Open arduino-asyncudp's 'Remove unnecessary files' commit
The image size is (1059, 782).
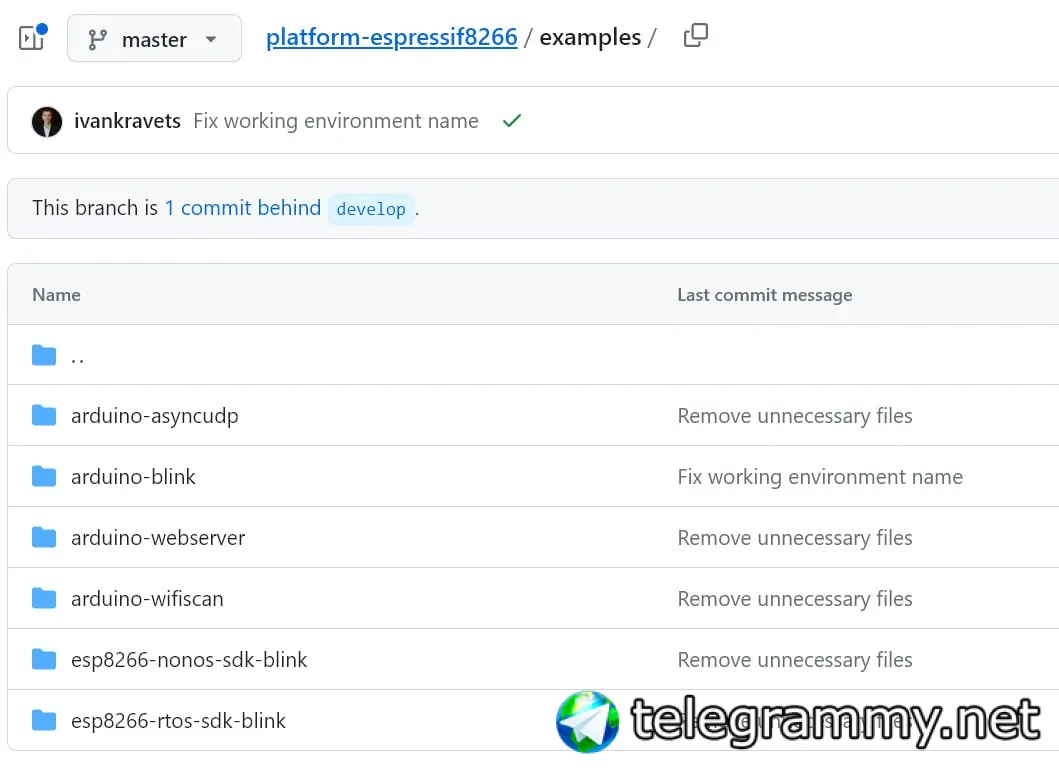click(794, 416)
